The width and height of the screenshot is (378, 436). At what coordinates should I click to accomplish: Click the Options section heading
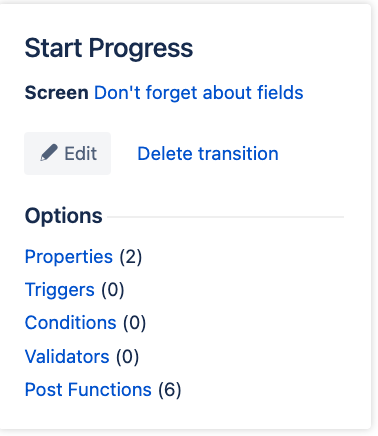(64, 216)
